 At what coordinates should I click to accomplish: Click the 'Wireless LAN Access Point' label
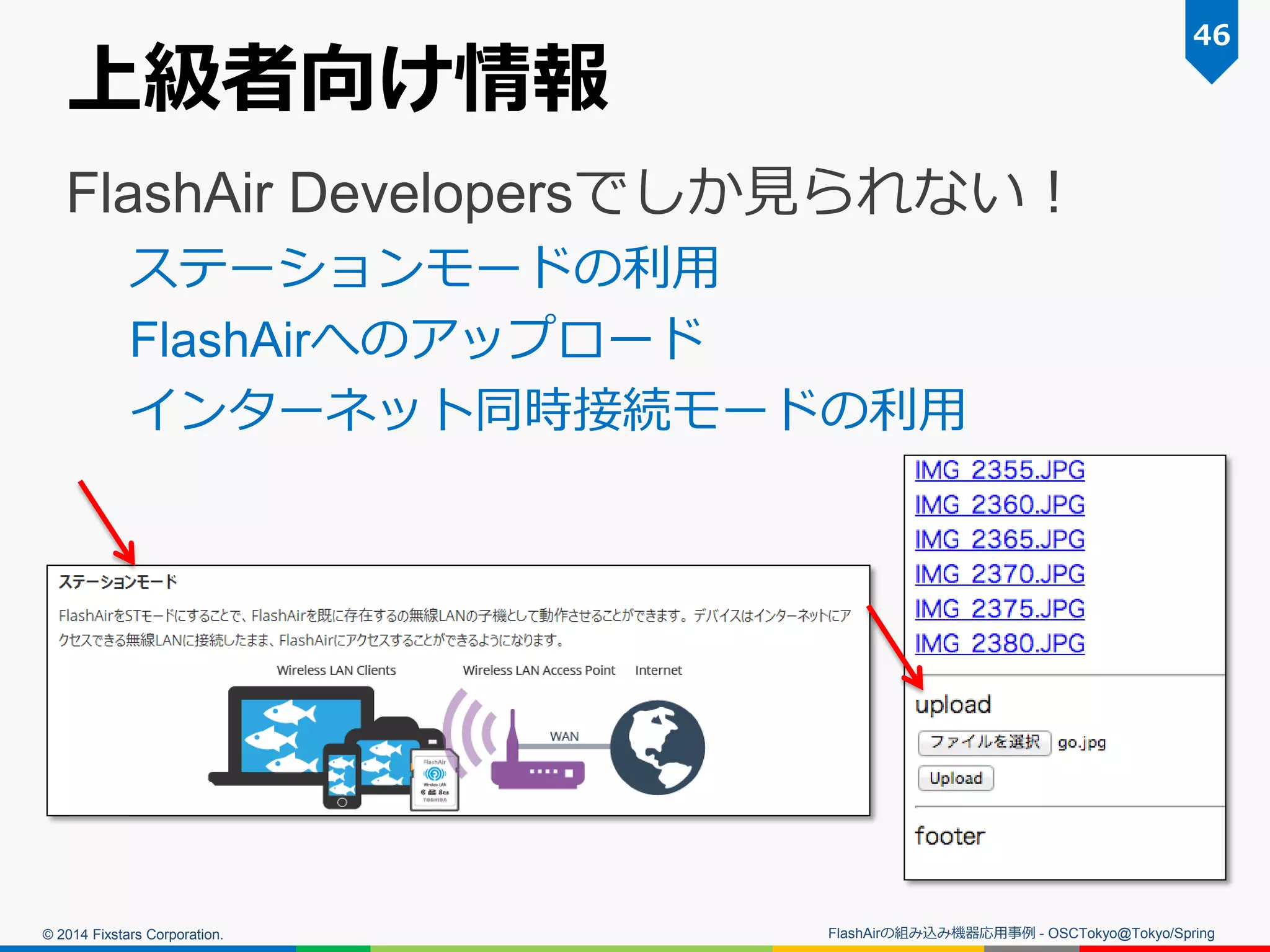pos(539,671)
